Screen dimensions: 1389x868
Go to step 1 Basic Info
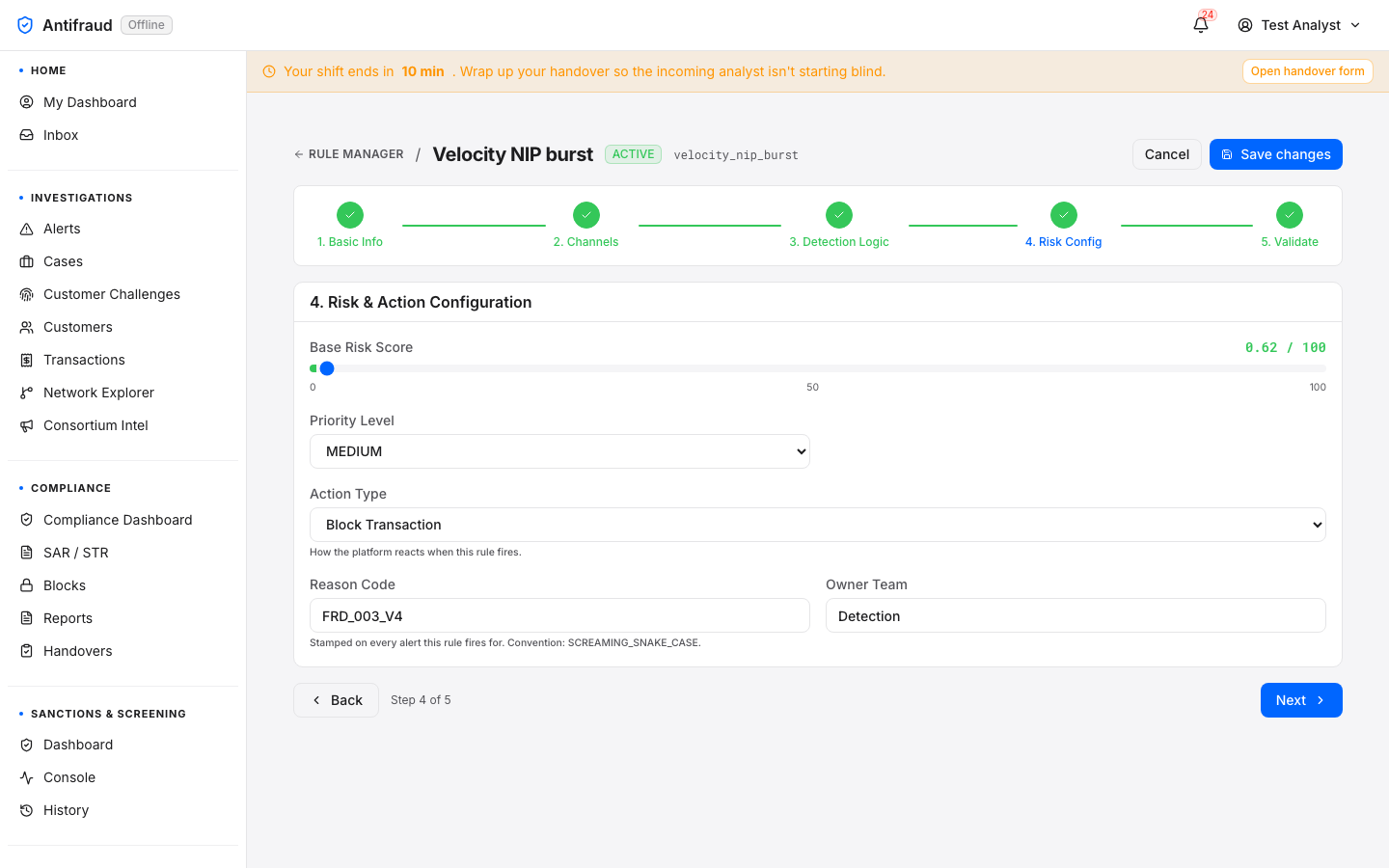(x=350, y=226)
